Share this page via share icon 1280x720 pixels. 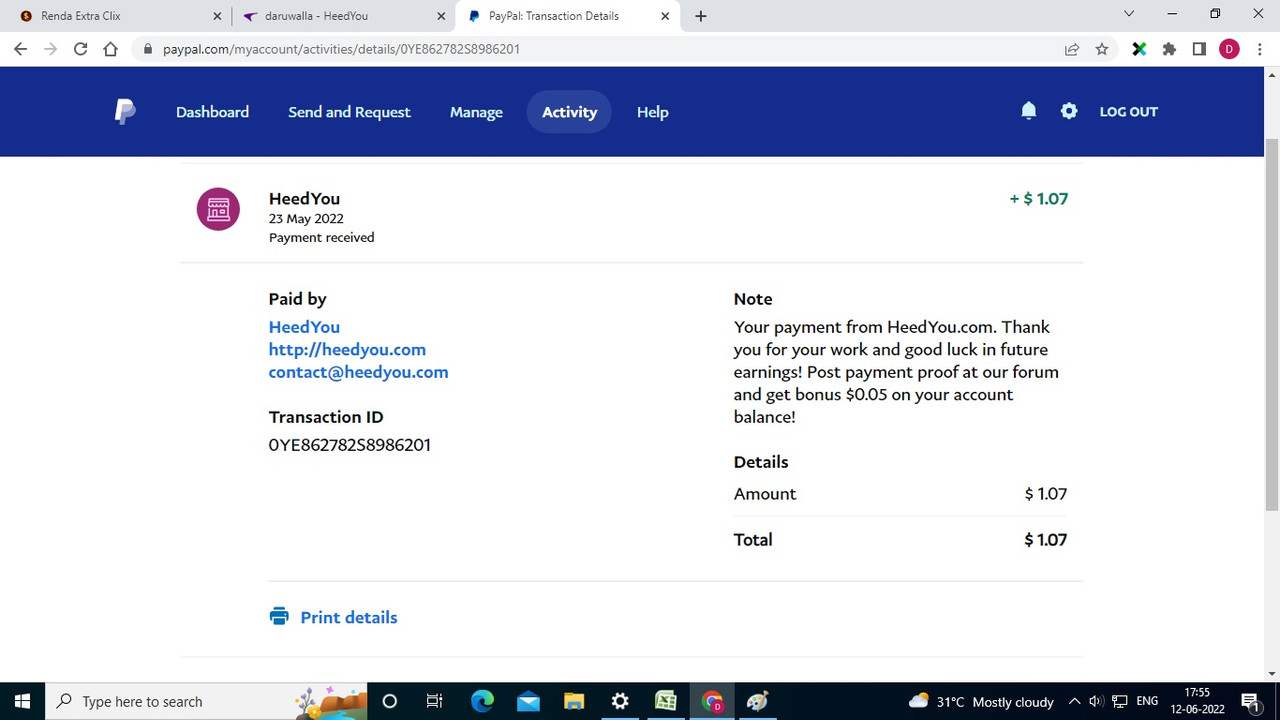pos(1072,49)
